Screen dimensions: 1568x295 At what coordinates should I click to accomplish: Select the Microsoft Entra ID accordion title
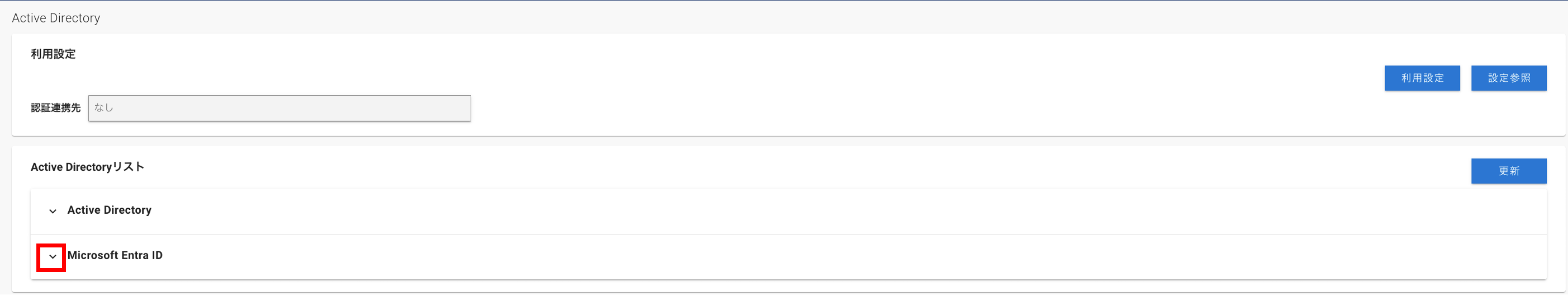pyautogui.click(x=115, y=255)
